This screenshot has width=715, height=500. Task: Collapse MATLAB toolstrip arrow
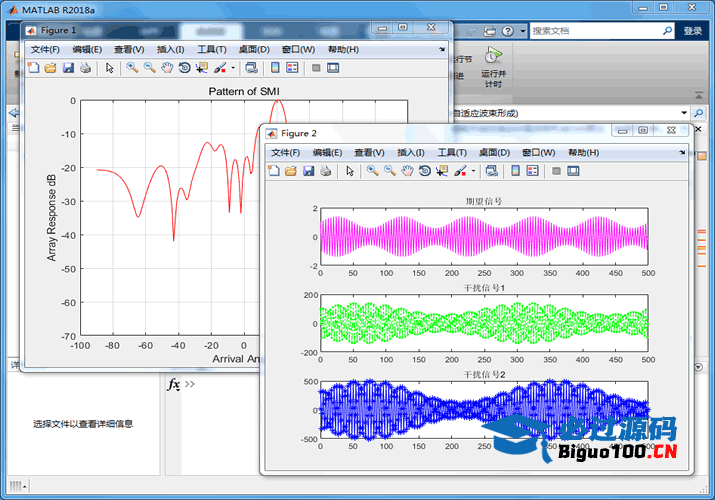point(699,95)
